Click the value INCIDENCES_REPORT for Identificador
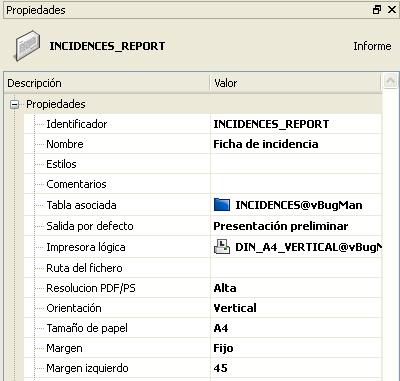The image size is (400, 381). click(271, 124)
